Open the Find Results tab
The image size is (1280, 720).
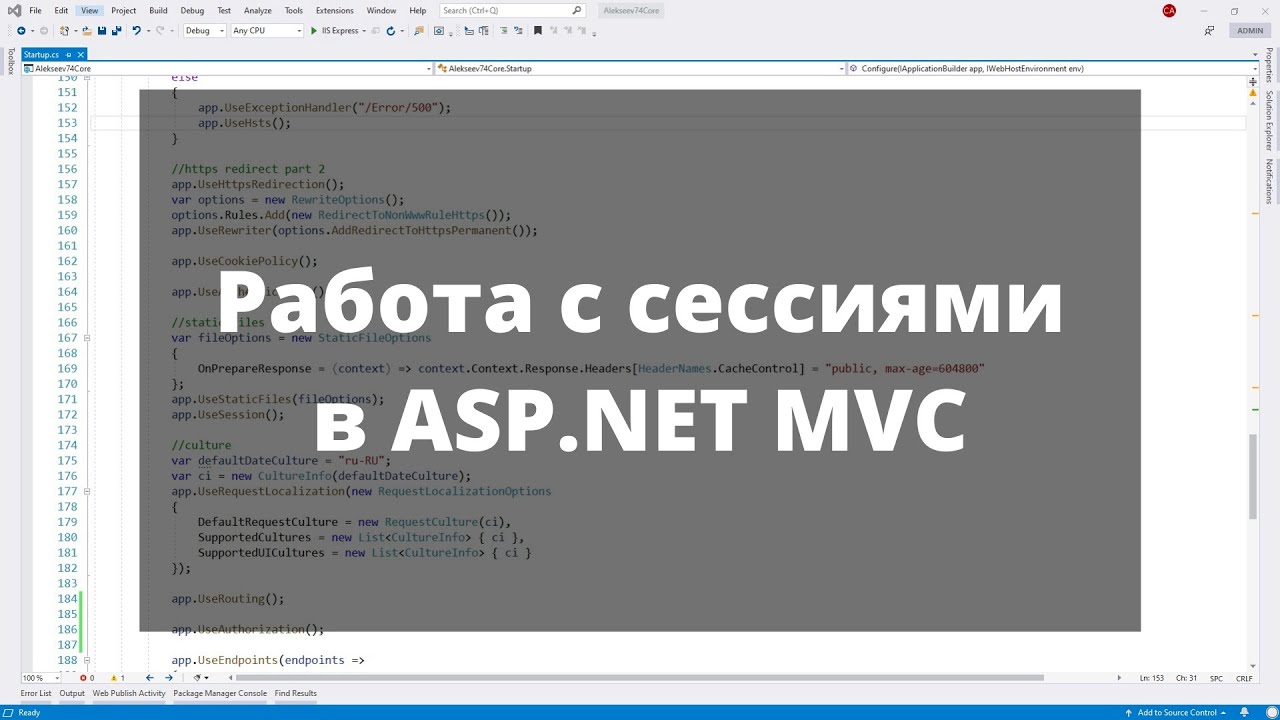(296, 693)
